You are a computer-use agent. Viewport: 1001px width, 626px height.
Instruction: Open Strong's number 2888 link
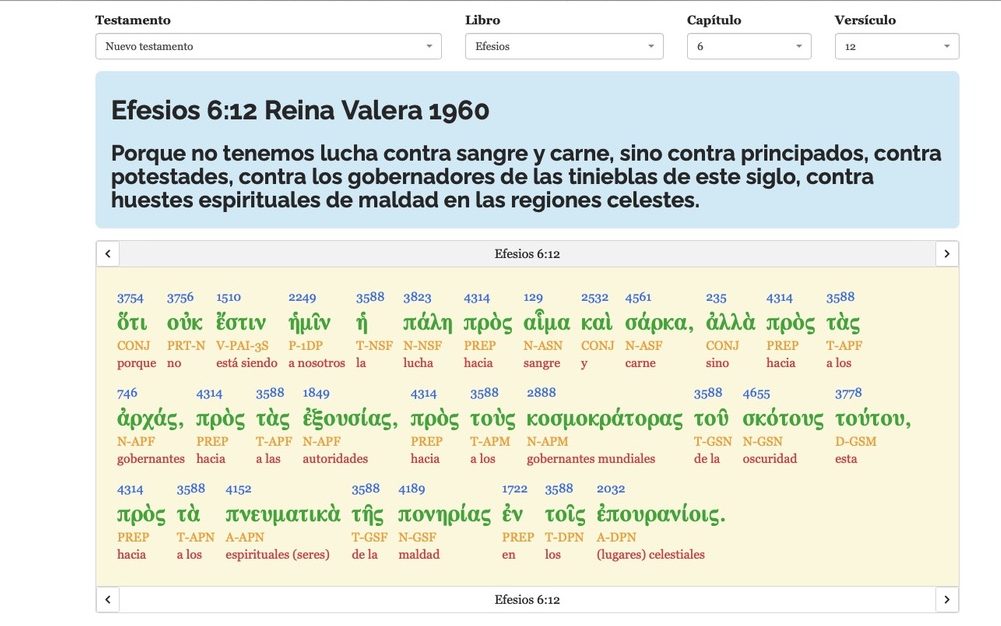(x=541, y=393)
